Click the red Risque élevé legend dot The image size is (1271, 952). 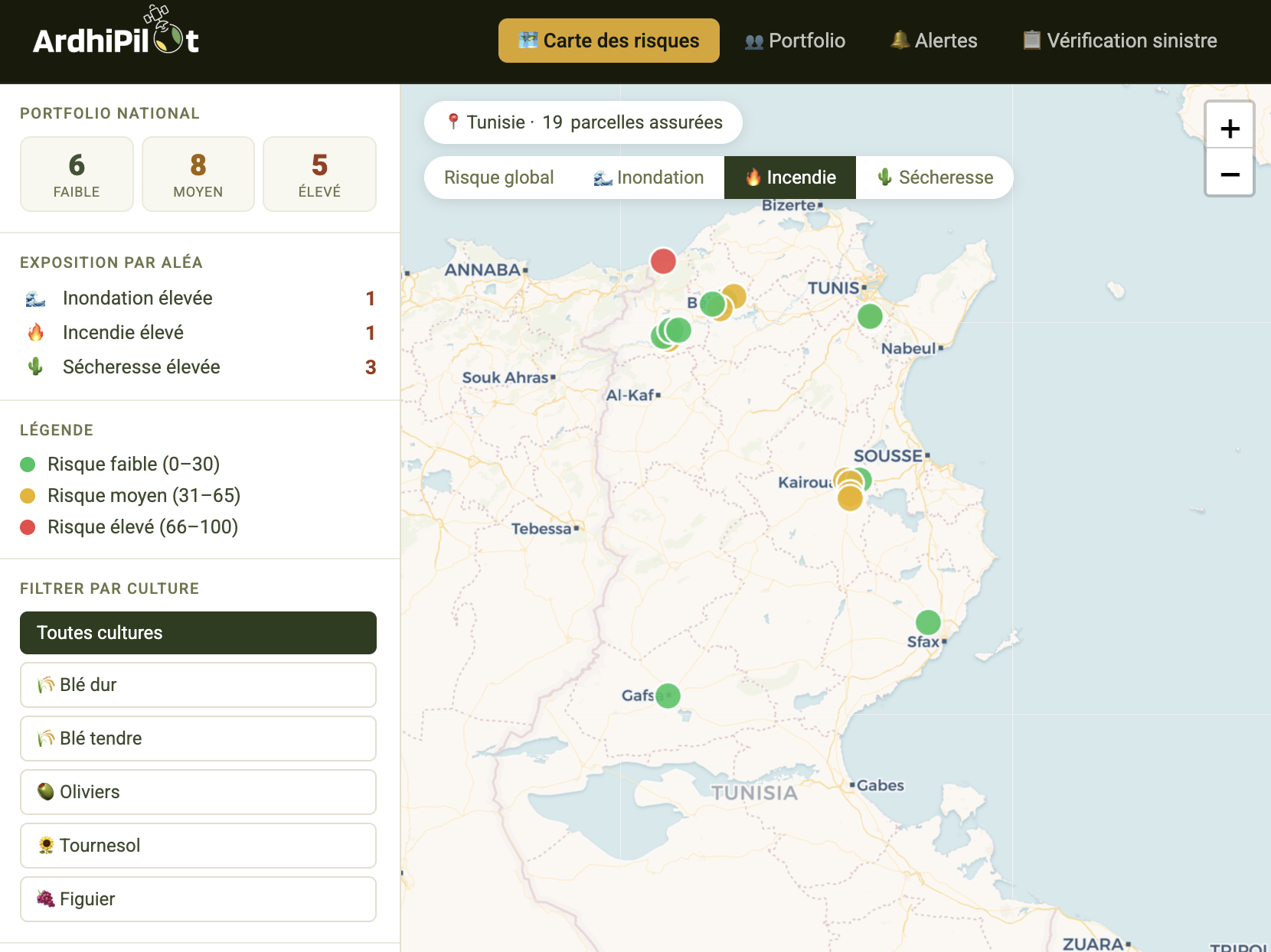tap(28, 527)
